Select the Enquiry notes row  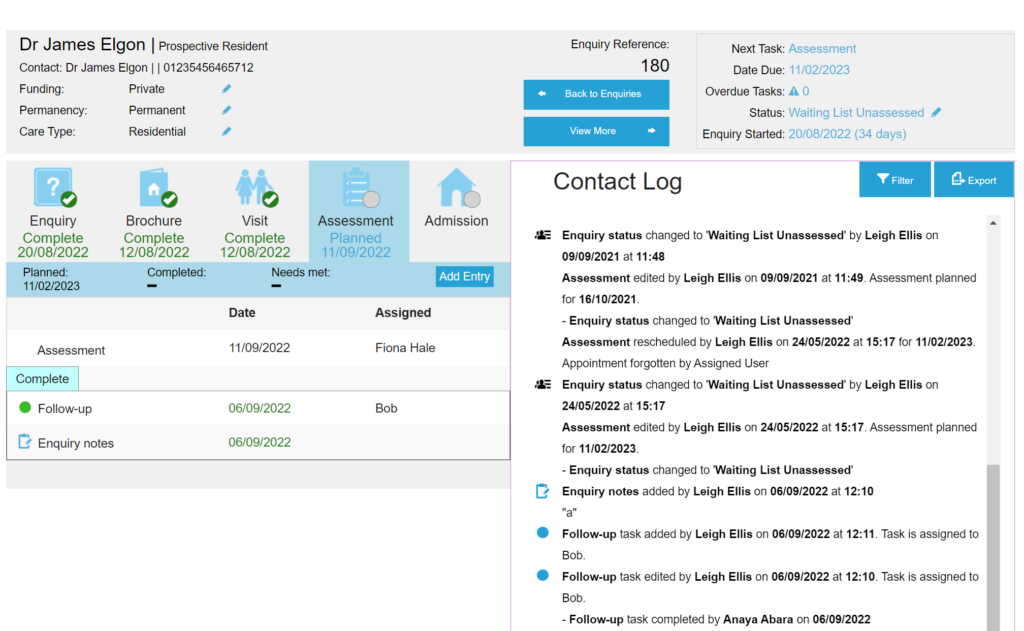258,442
